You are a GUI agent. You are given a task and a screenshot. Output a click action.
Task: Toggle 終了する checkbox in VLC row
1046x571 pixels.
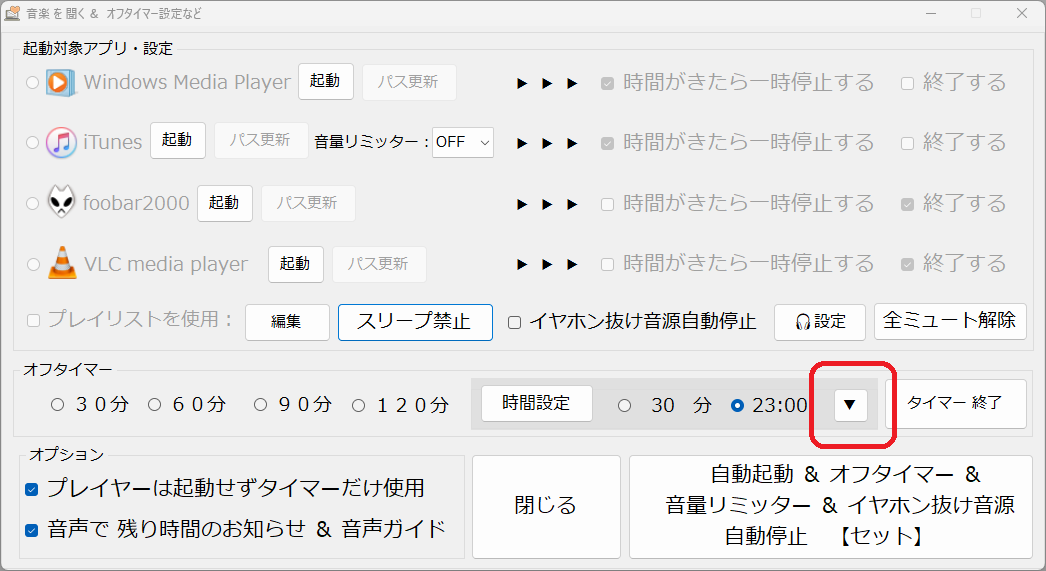(907, 264)
